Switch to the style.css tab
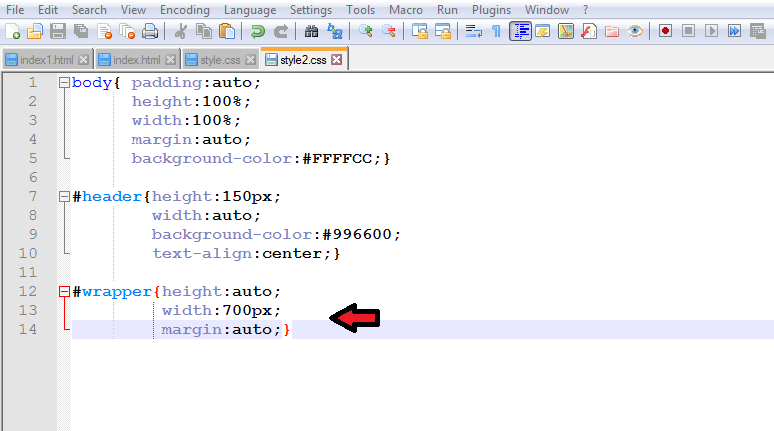Screen dimensions: 774x431 (x=220, y=60)
